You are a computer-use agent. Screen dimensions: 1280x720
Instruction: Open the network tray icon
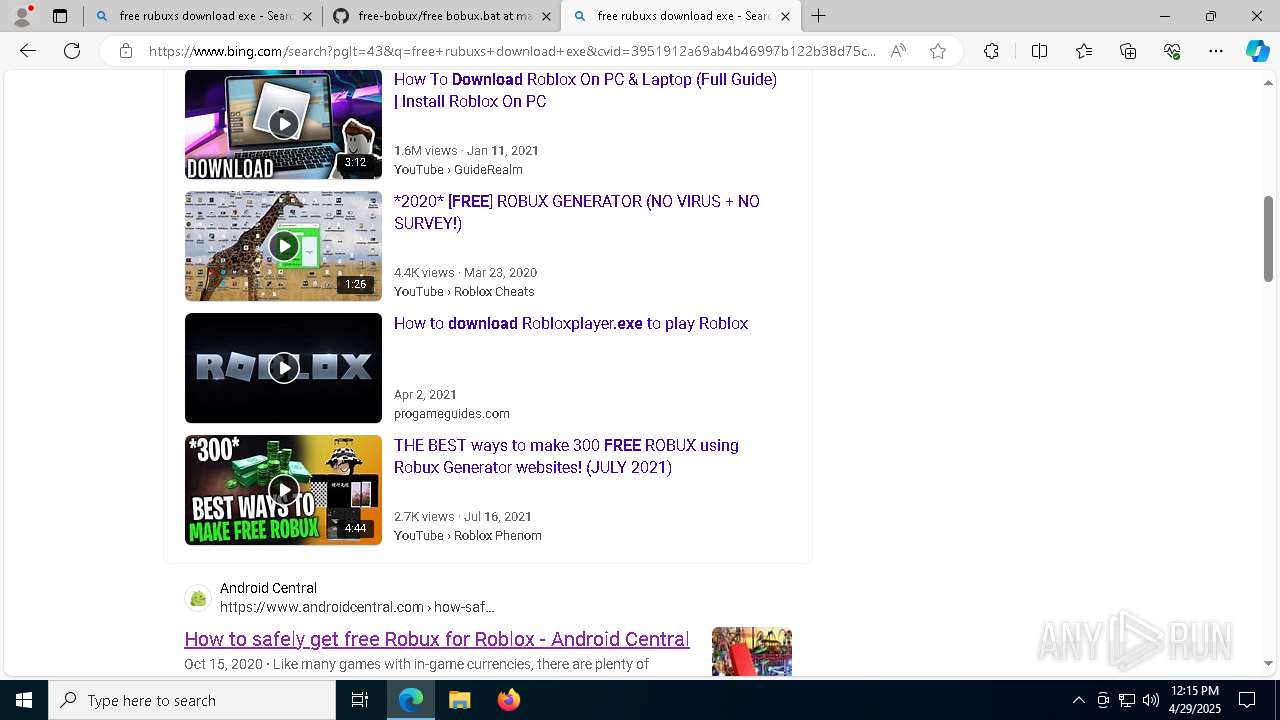pyautogui.click(x=1127, y=700)
